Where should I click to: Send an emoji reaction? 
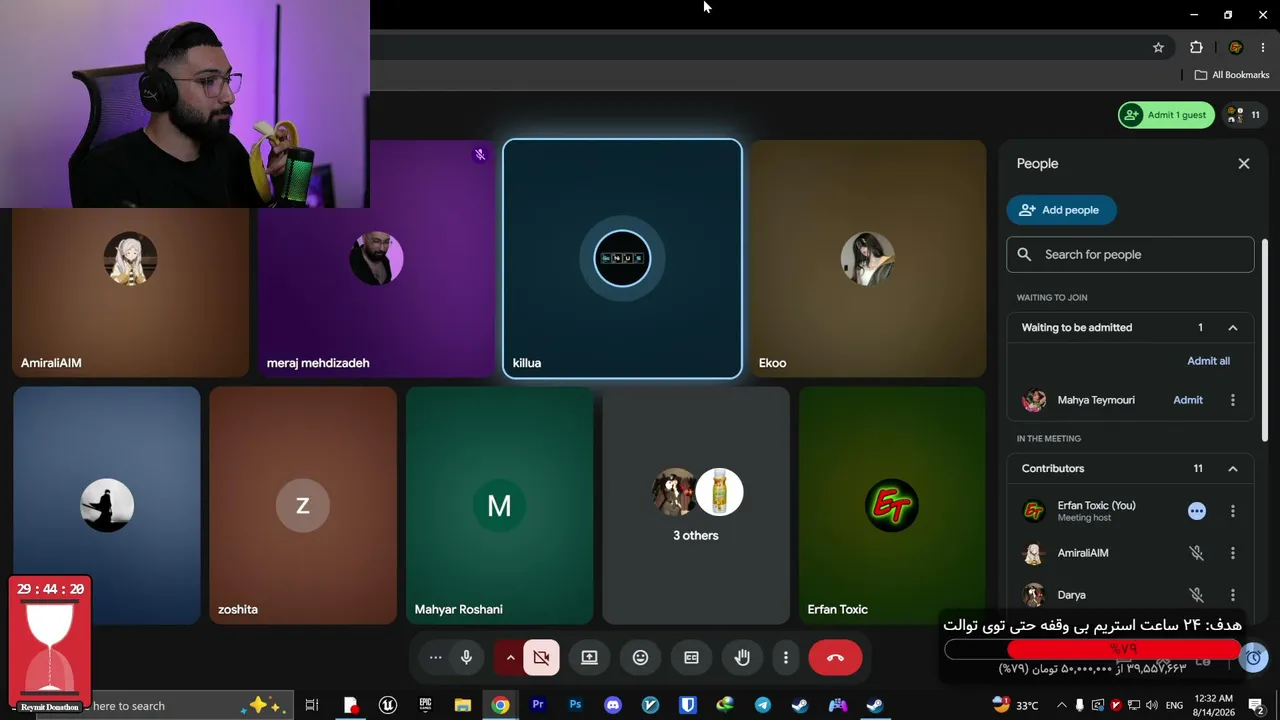pyautogui.click(x=641, y=658)
